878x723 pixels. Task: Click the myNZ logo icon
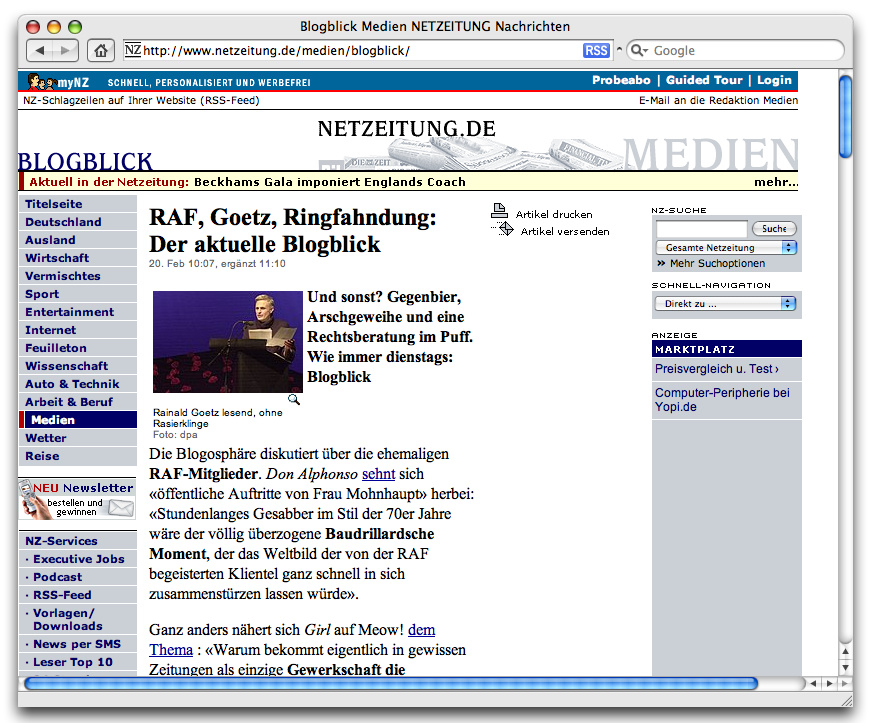[x=59, y=82]
